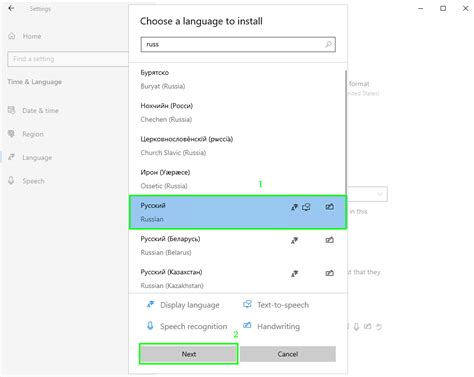Click text-to-speech icon in Russian row

(306, 207)
